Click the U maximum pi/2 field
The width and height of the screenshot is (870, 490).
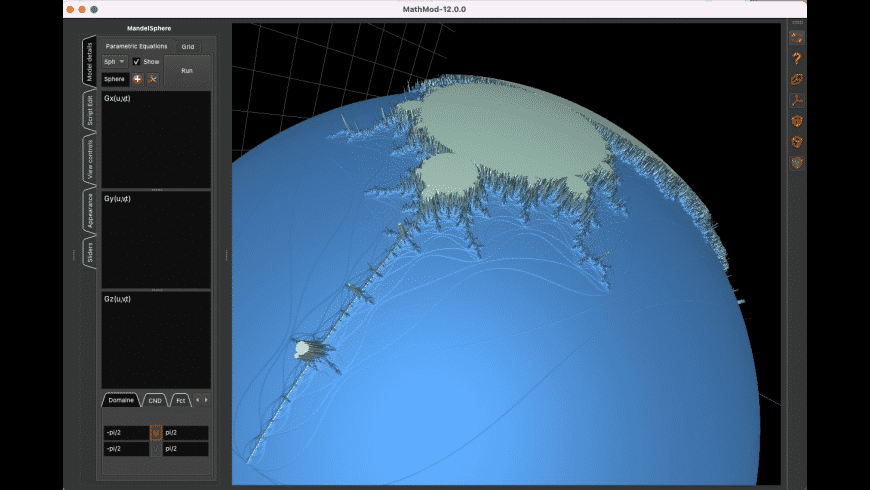185,432
